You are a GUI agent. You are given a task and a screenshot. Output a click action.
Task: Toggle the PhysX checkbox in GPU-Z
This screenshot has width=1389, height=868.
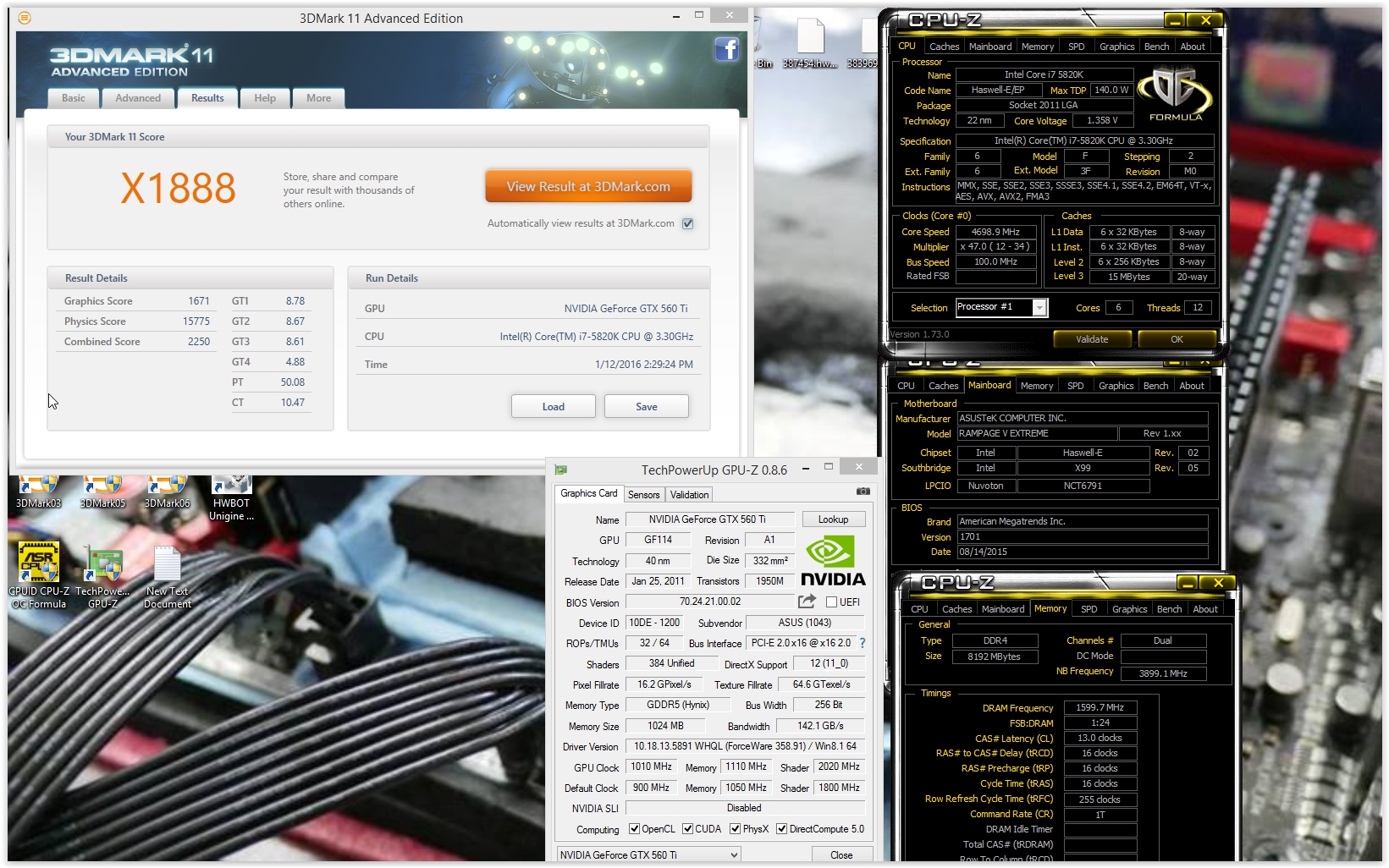coord(735,829)
